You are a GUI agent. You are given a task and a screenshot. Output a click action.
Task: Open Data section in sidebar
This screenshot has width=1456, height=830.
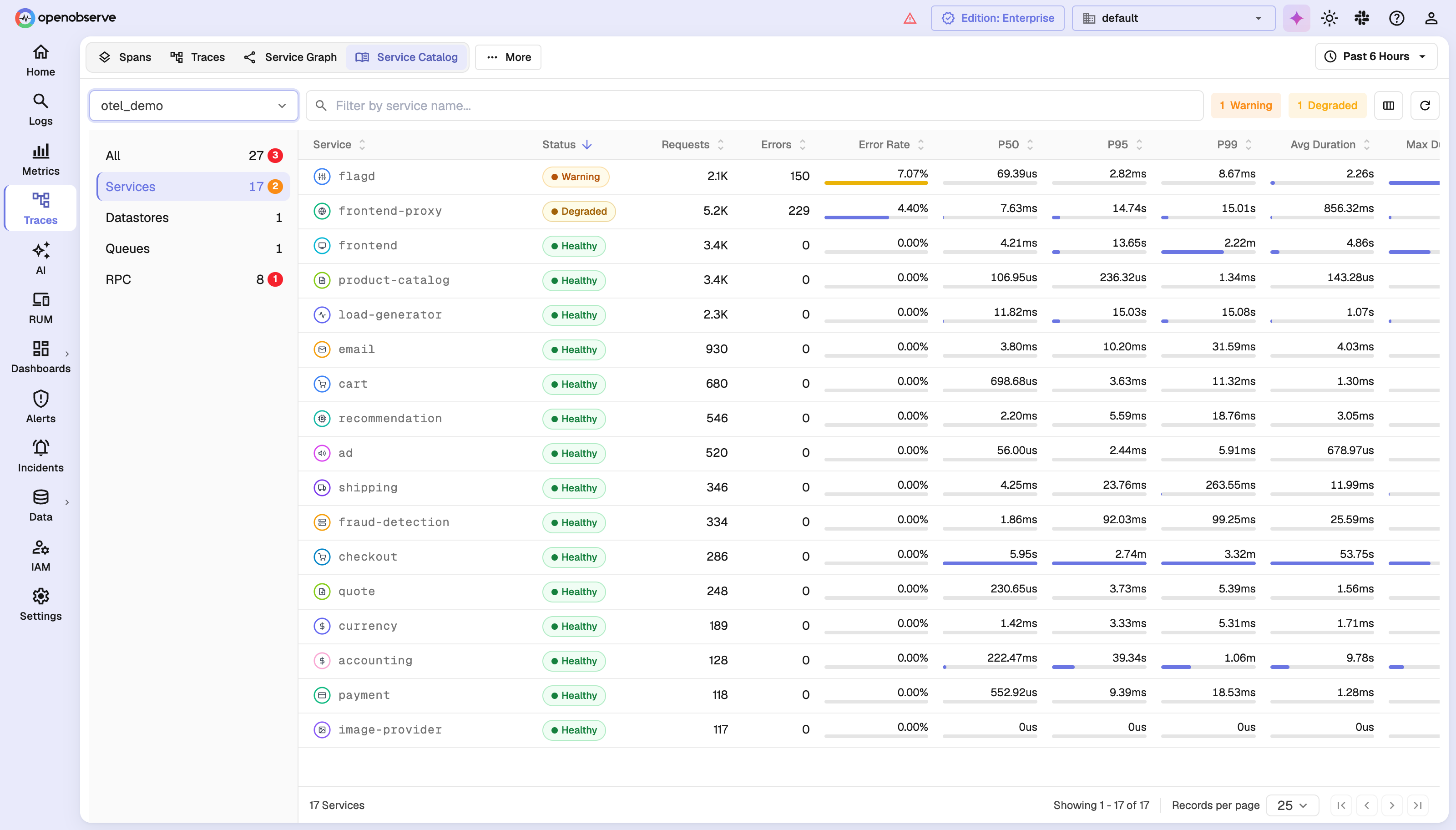[x=40, y=506]
